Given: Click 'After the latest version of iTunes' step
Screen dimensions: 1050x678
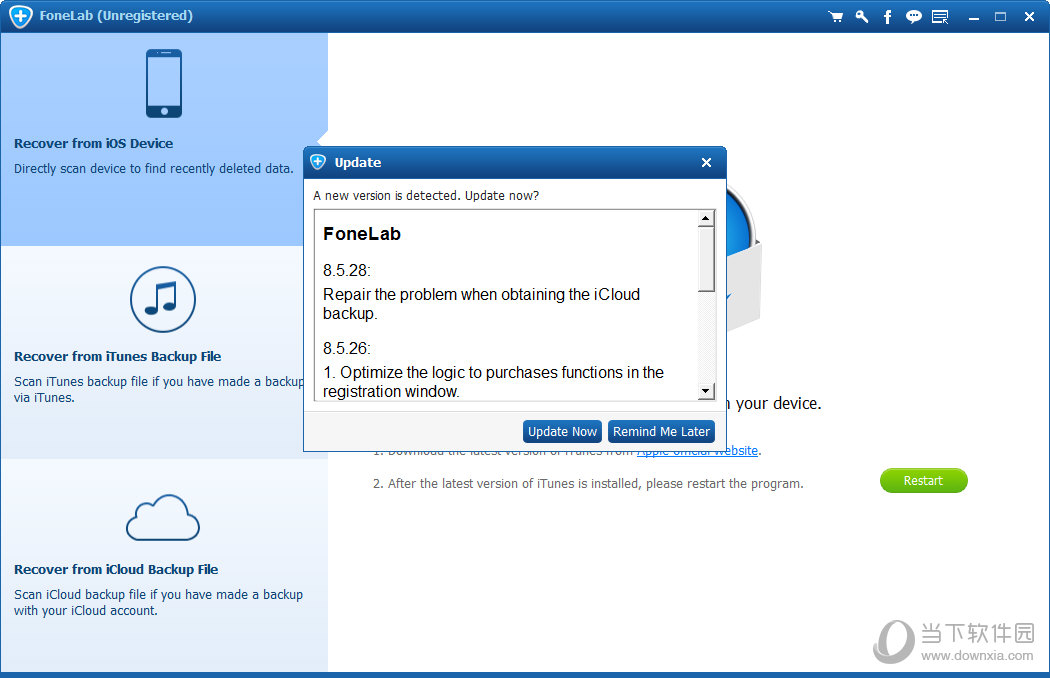Looking at the screenshot, I should coord(588,484).
